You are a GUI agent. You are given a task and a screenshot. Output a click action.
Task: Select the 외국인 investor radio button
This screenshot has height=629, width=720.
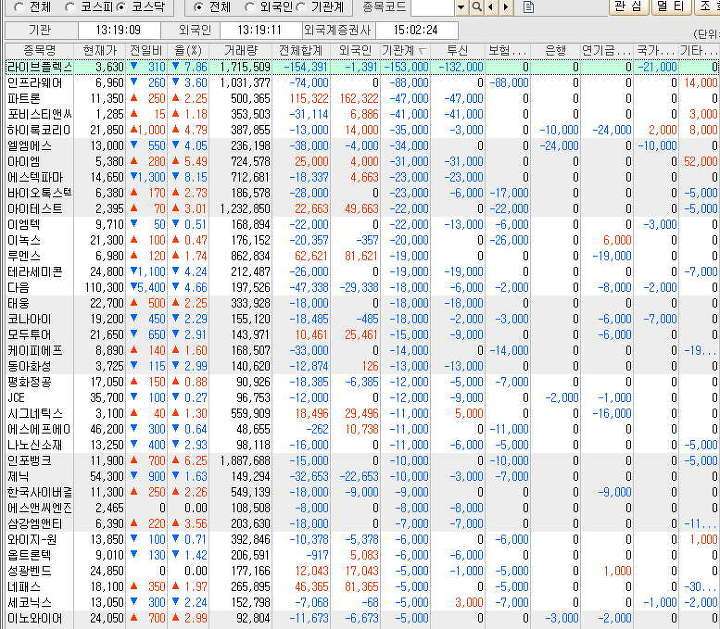tap(250, 7)
